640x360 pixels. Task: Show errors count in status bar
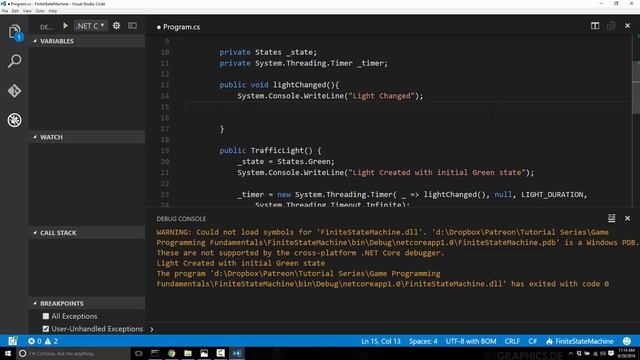pyautogui.click(x=35, y=341)
